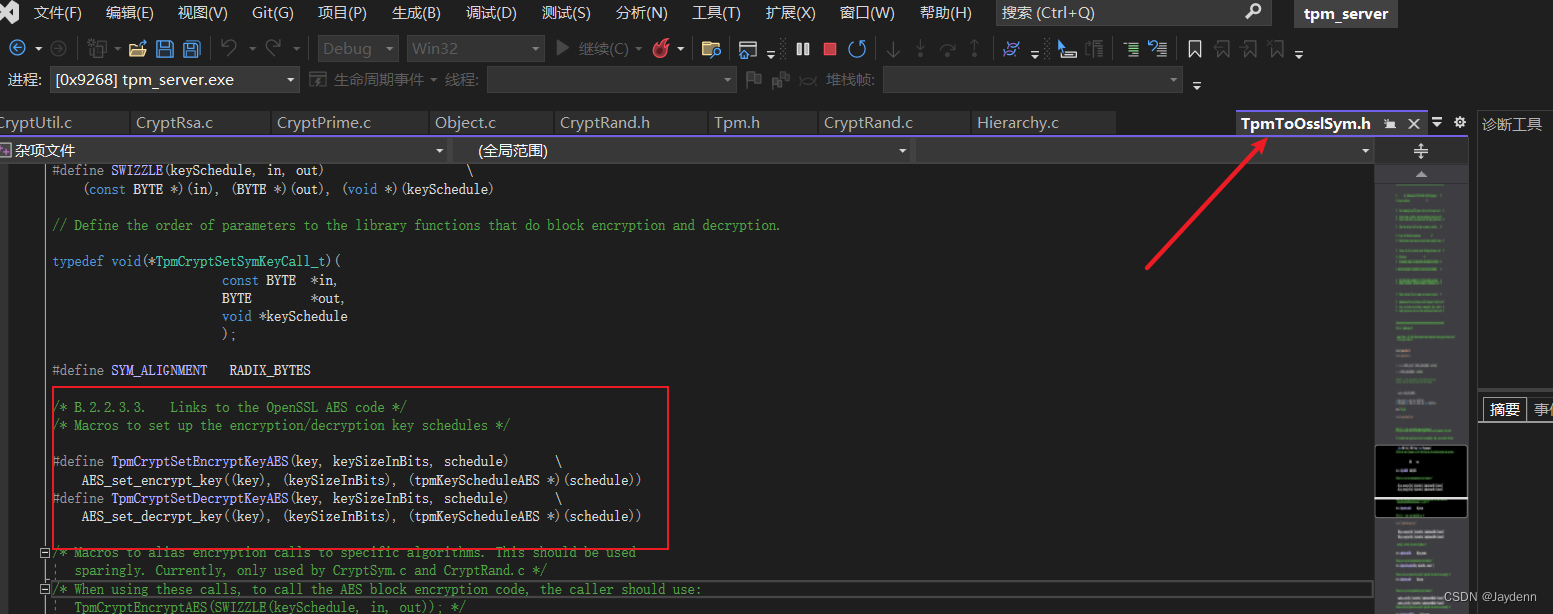Screen dimensions: 1553x614
Task: Click the pause debugging icon
Action: tap(803, 48)
